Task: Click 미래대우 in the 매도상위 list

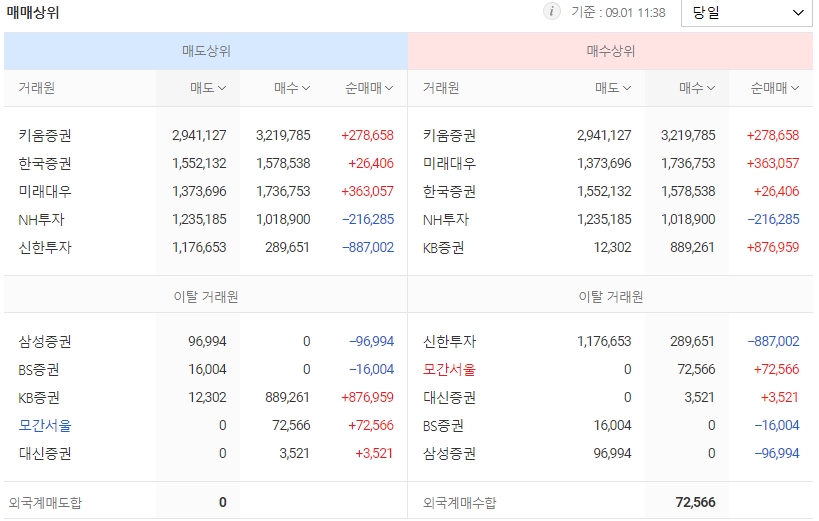Action: click(x=45, y=191)
